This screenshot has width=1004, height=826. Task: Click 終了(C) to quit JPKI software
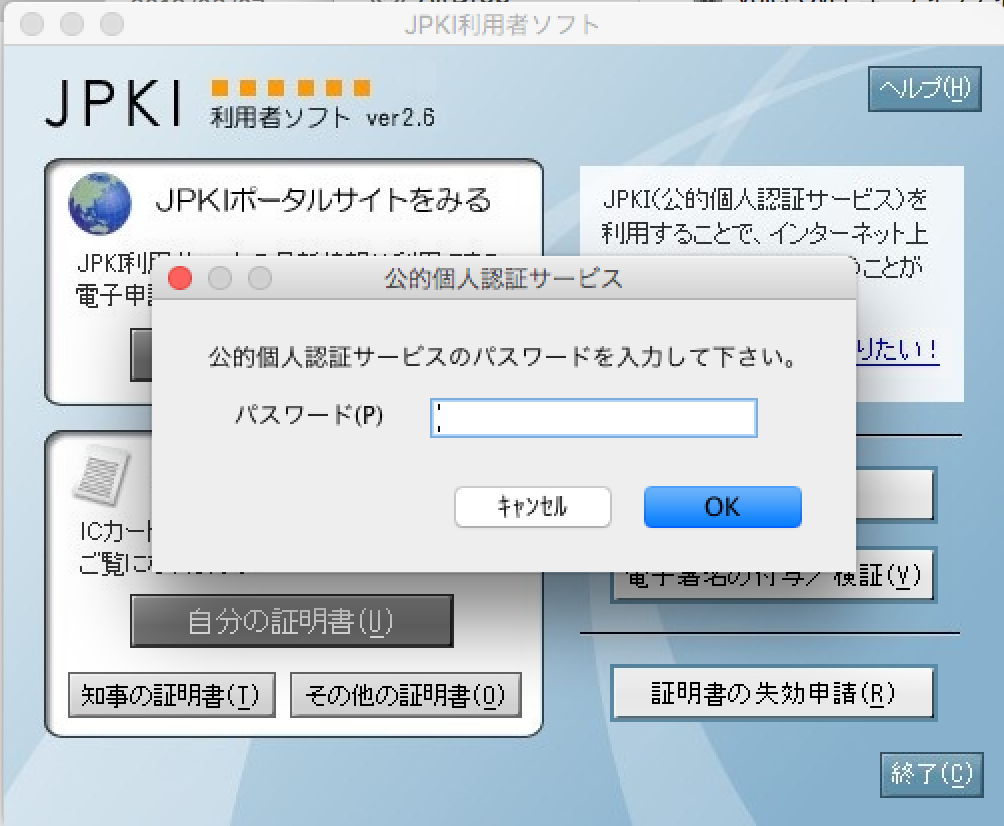tap(932, 774)
